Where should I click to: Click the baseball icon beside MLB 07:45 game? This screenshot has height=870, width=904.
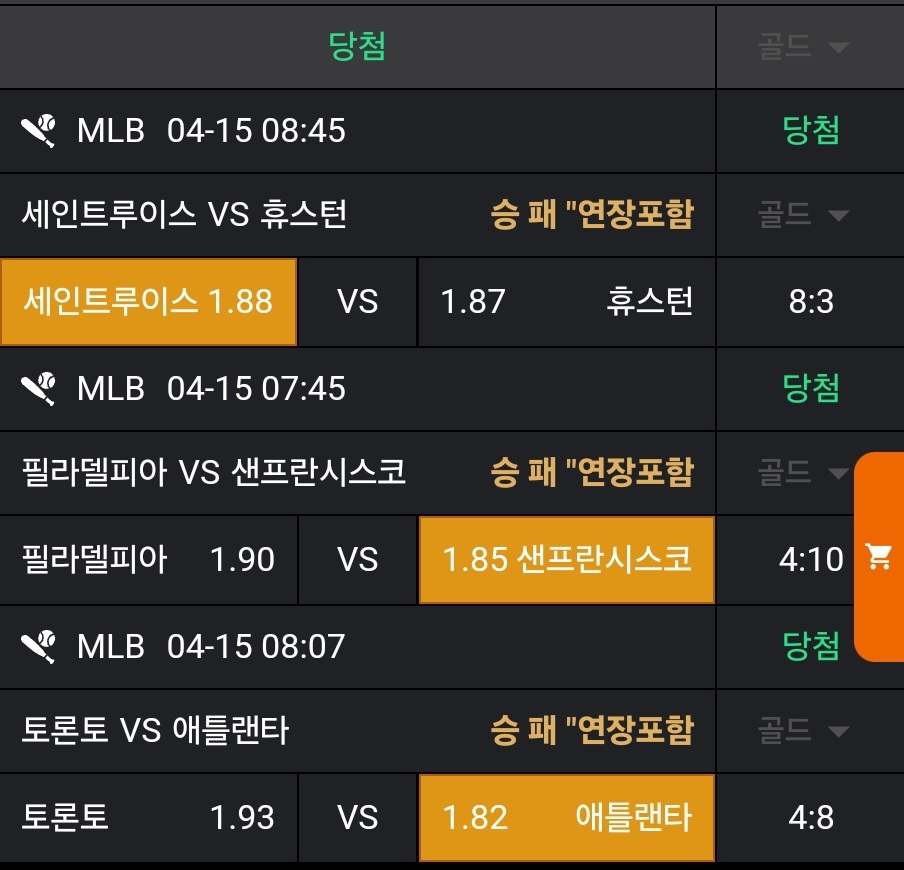pyautogui.click(x=39, y=388)
